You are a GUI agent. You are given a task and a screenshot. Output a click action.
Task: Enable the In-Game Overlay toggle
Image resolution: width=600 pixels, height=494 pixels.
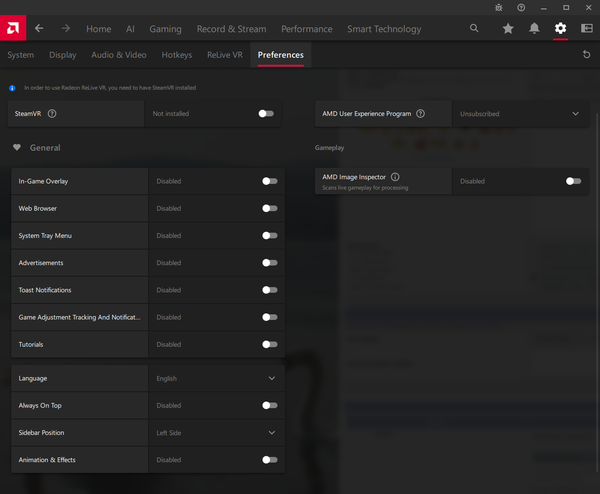[270, 181]
